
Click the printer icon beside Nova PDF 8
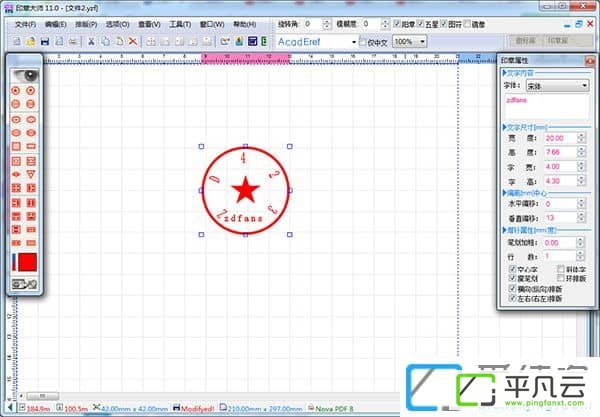[311, 408]
